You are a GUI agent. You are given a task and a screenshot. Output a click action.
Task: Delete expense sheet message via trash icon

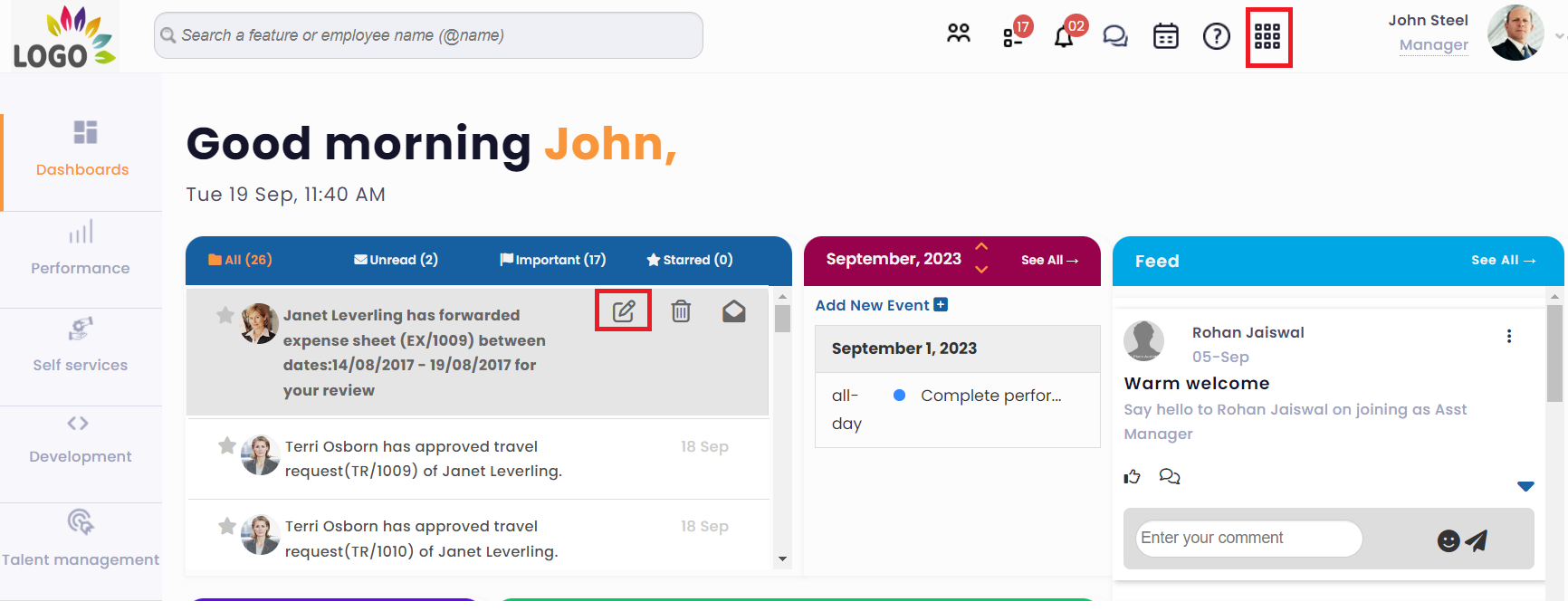681,311
